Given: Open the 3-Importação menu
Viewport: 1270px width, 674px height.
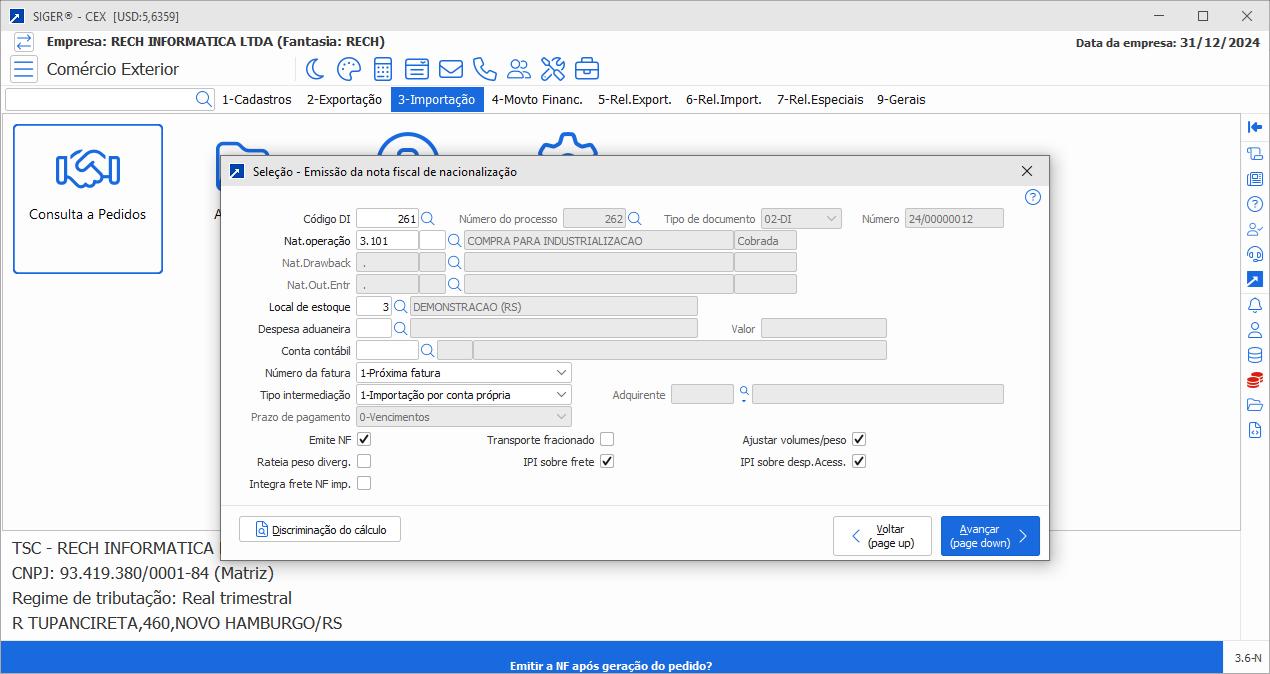Looking at the screenshot, I should pos(436,99).
